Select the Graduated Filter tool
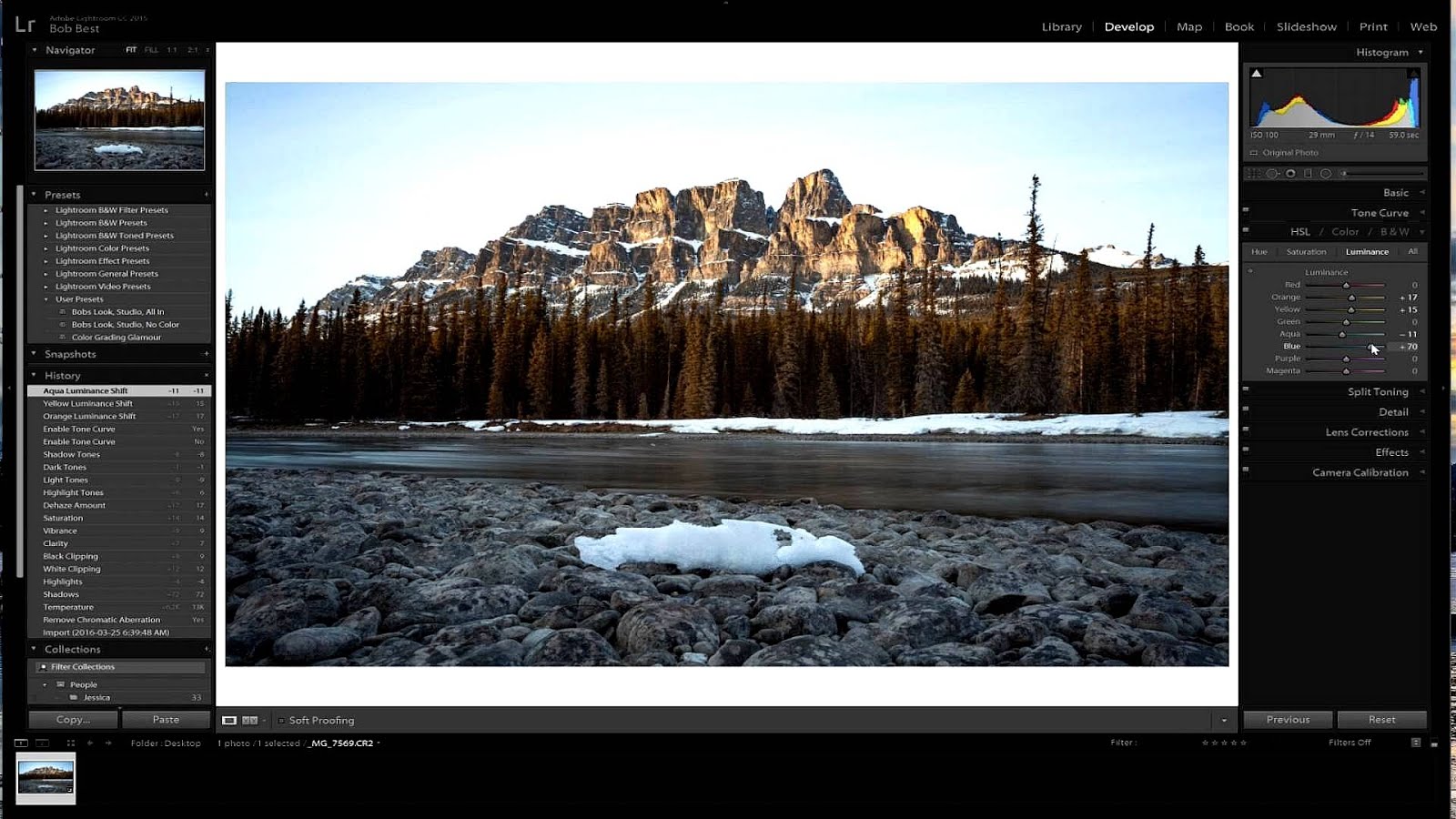 1308,173
